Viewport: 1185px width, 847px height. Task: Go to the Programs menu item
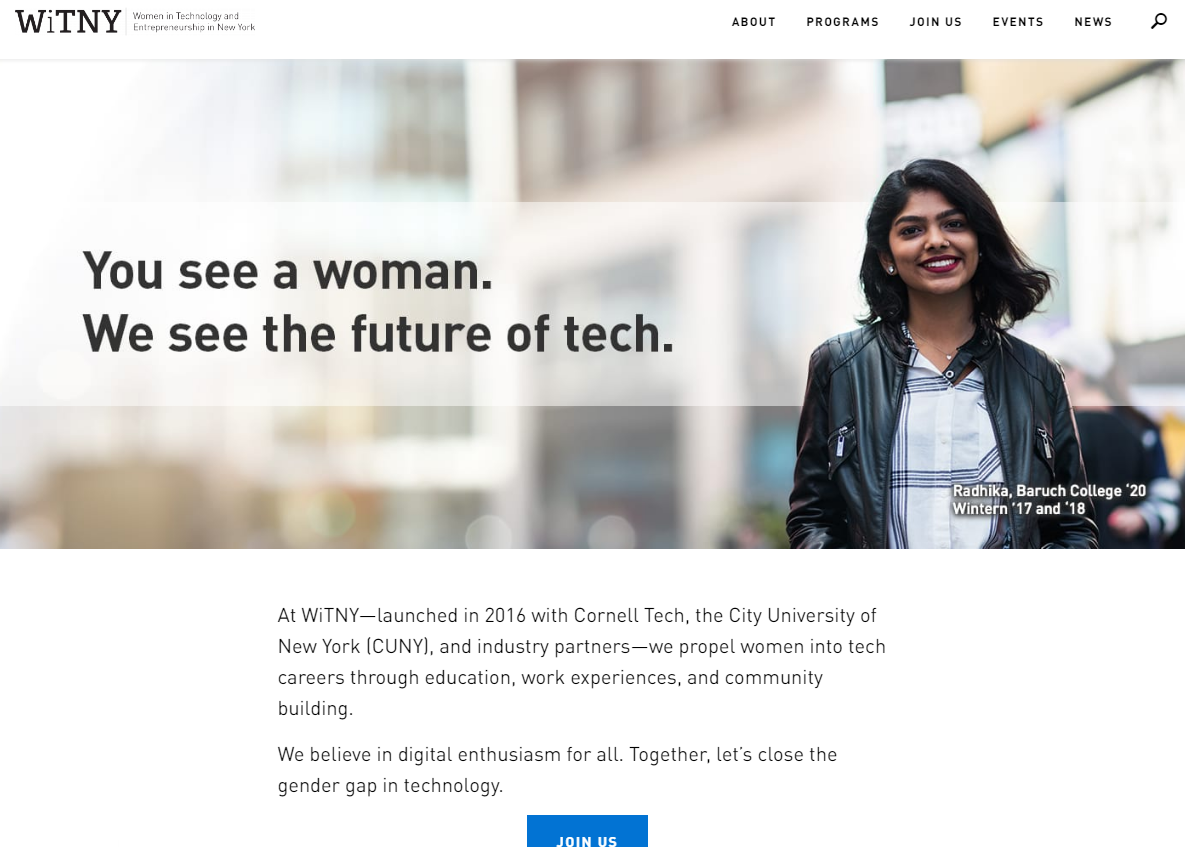[x=843, y=22]
